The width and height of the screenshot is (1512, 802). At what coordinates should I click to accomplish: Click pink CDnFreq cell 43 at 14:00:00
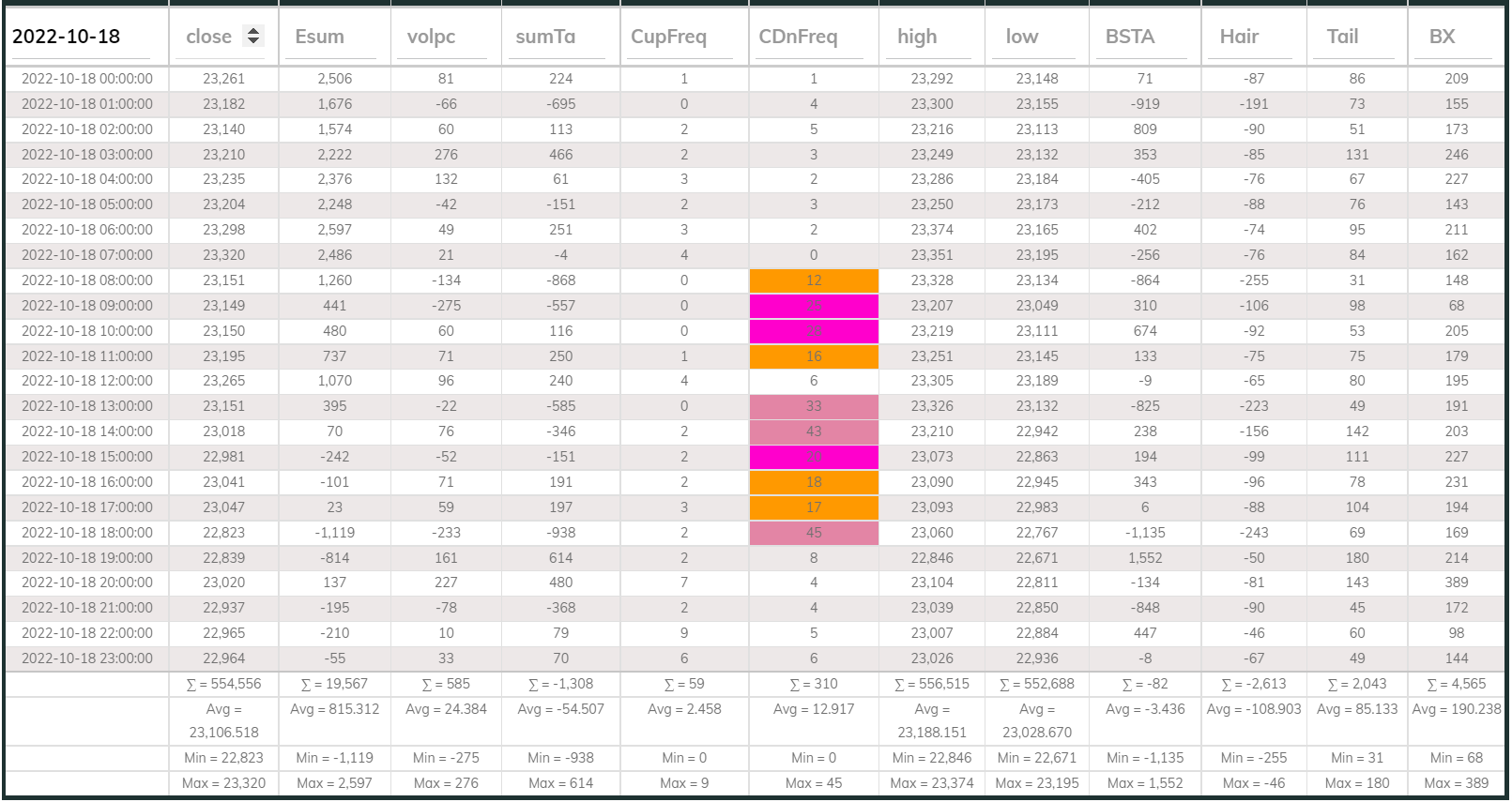pyautogui.click(x=814, y=431)
